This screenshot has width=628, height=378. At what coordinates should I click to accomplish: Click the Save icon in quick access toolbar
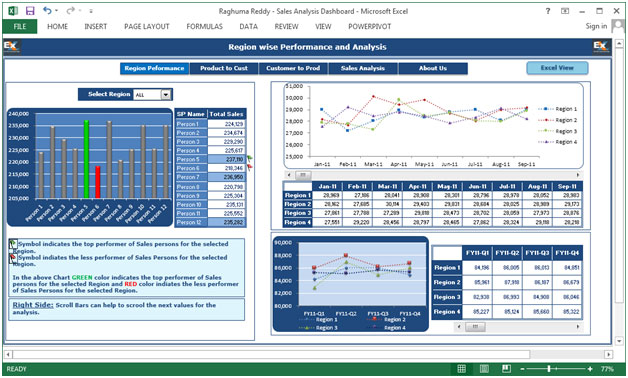[x=30, y=11]
